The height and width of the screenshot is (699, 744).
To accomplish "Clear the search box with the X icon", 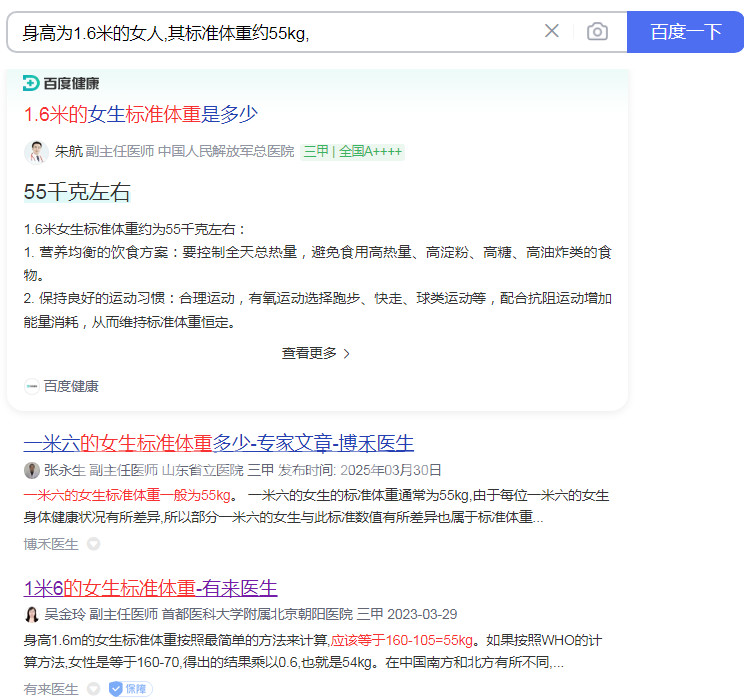I will tap(551, 31).
